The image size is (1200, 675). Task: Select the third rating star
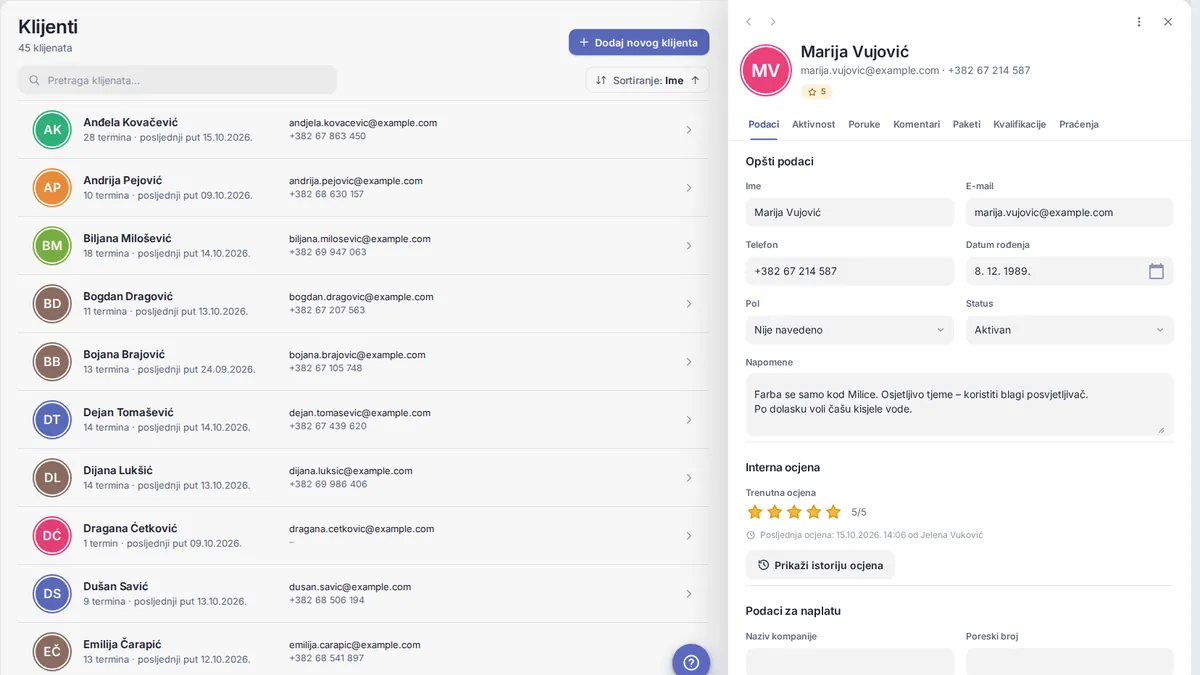pyautogui.click(x=794, y=512)
